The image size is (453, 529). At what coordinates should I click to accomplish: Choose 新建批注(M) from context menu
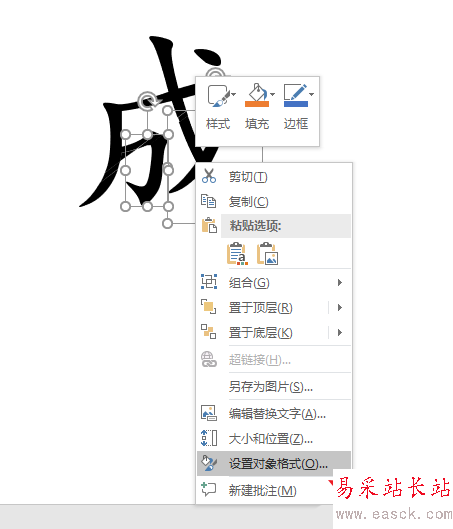274,490
